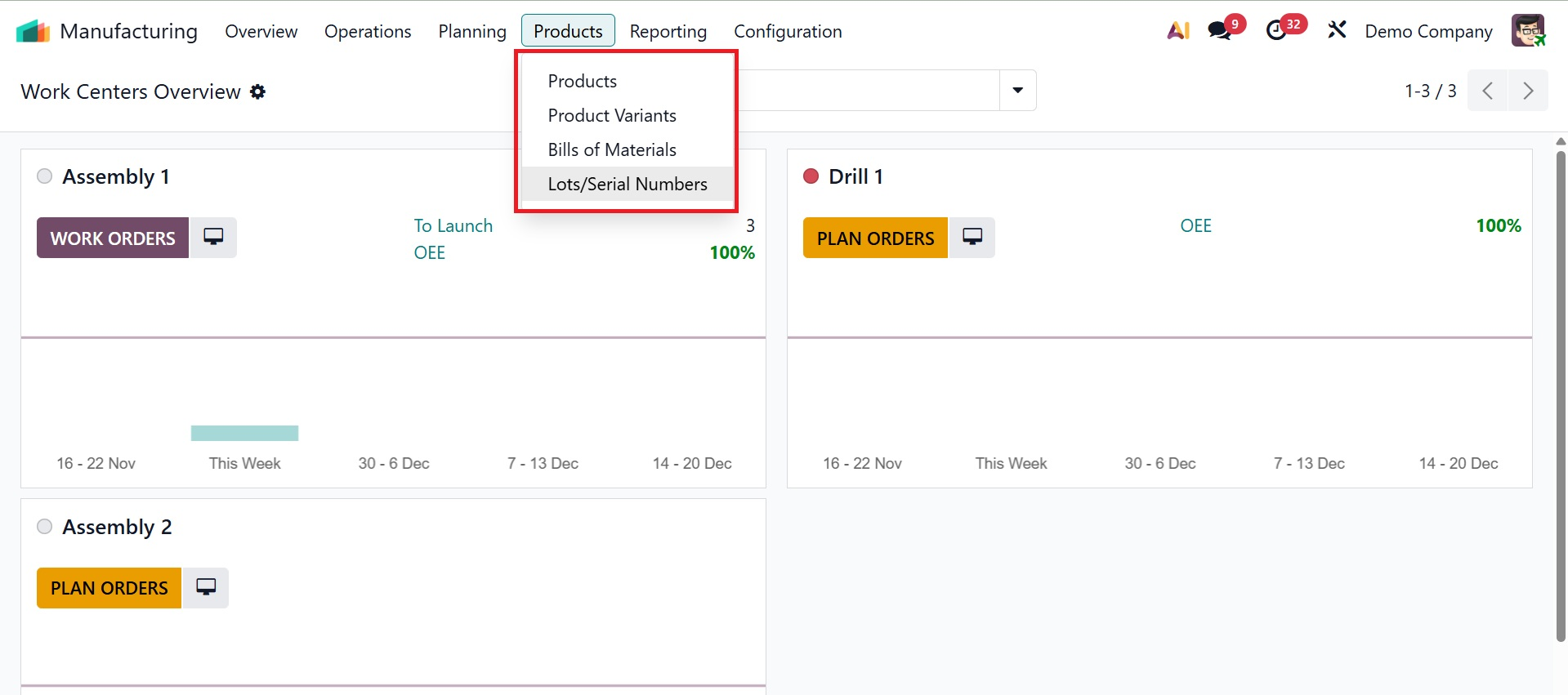The height and width of the screenshot is (695, 1568).
Task: Open Drill 1 tablet view monitor icon
Action: tap(972, 238)
